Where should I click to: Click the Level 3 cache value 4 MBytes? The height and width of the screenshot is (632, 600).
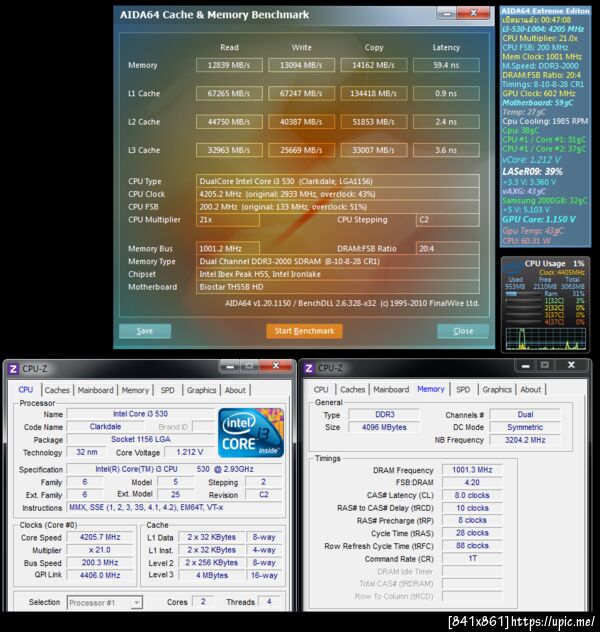pos(212,576)
